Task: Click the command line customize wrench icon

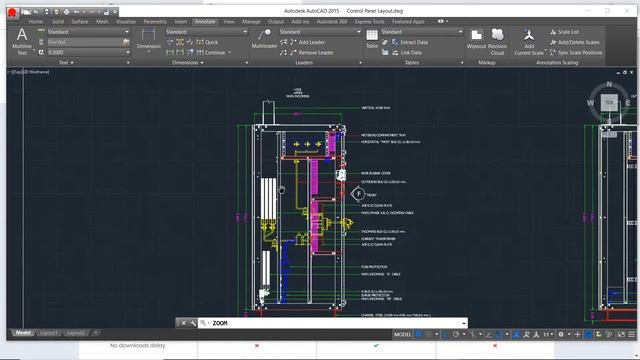Action: coord(193,323)
